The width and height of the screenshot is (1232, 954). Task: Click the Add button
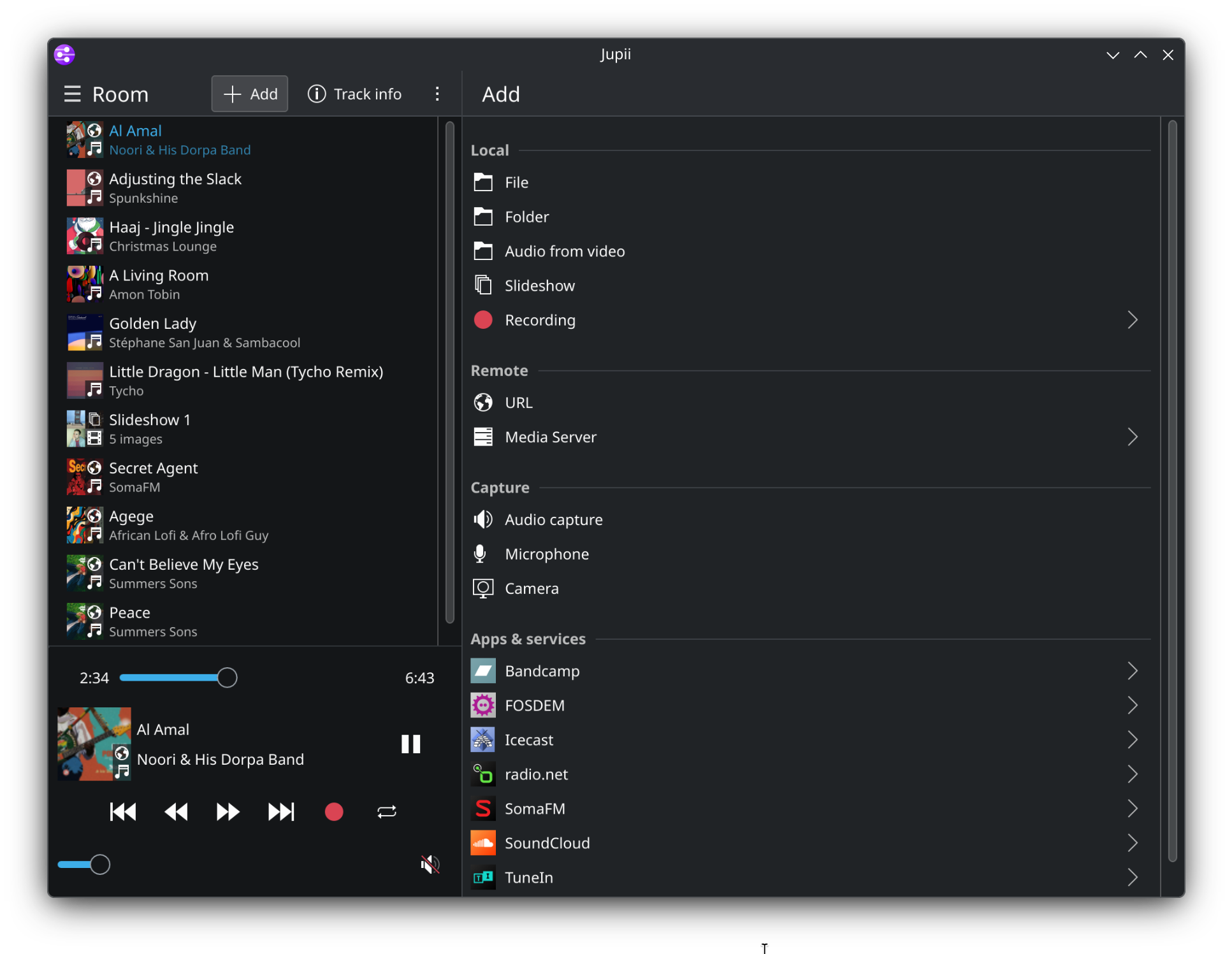coord(250,94)
